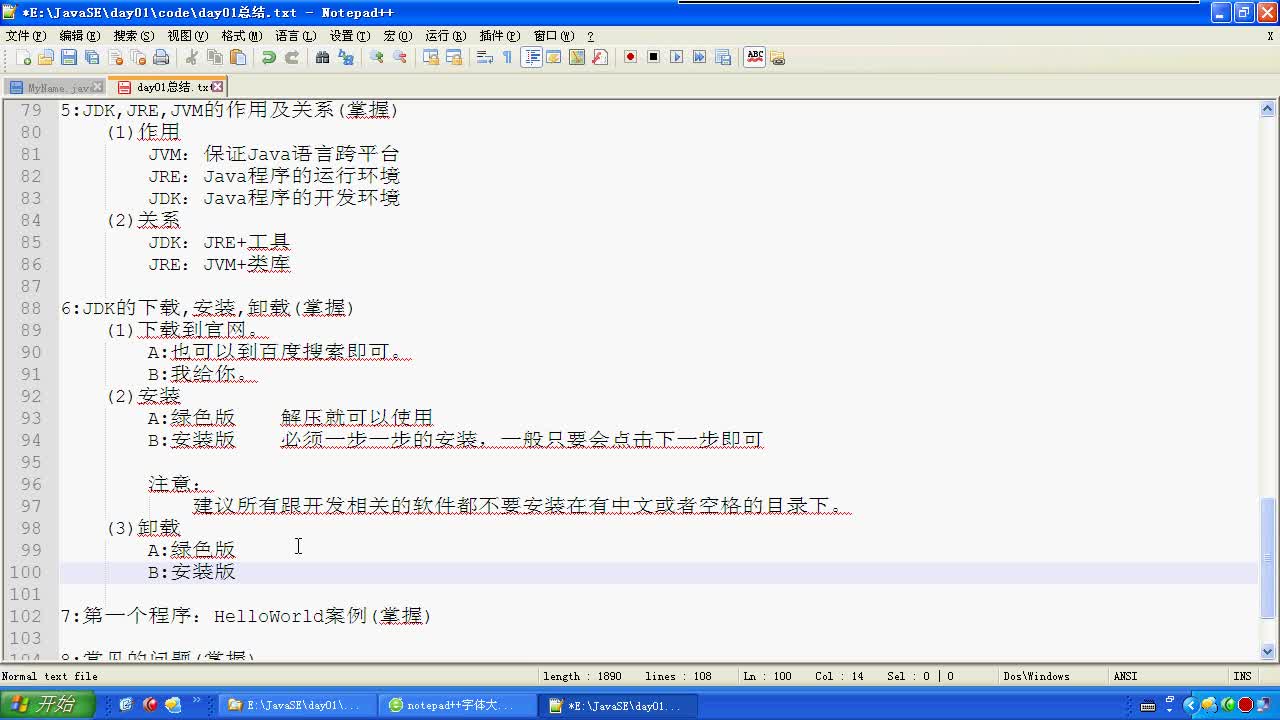Open the 运行(R) menu
The image size is (1280, 720).
click(x=445, y=36)
